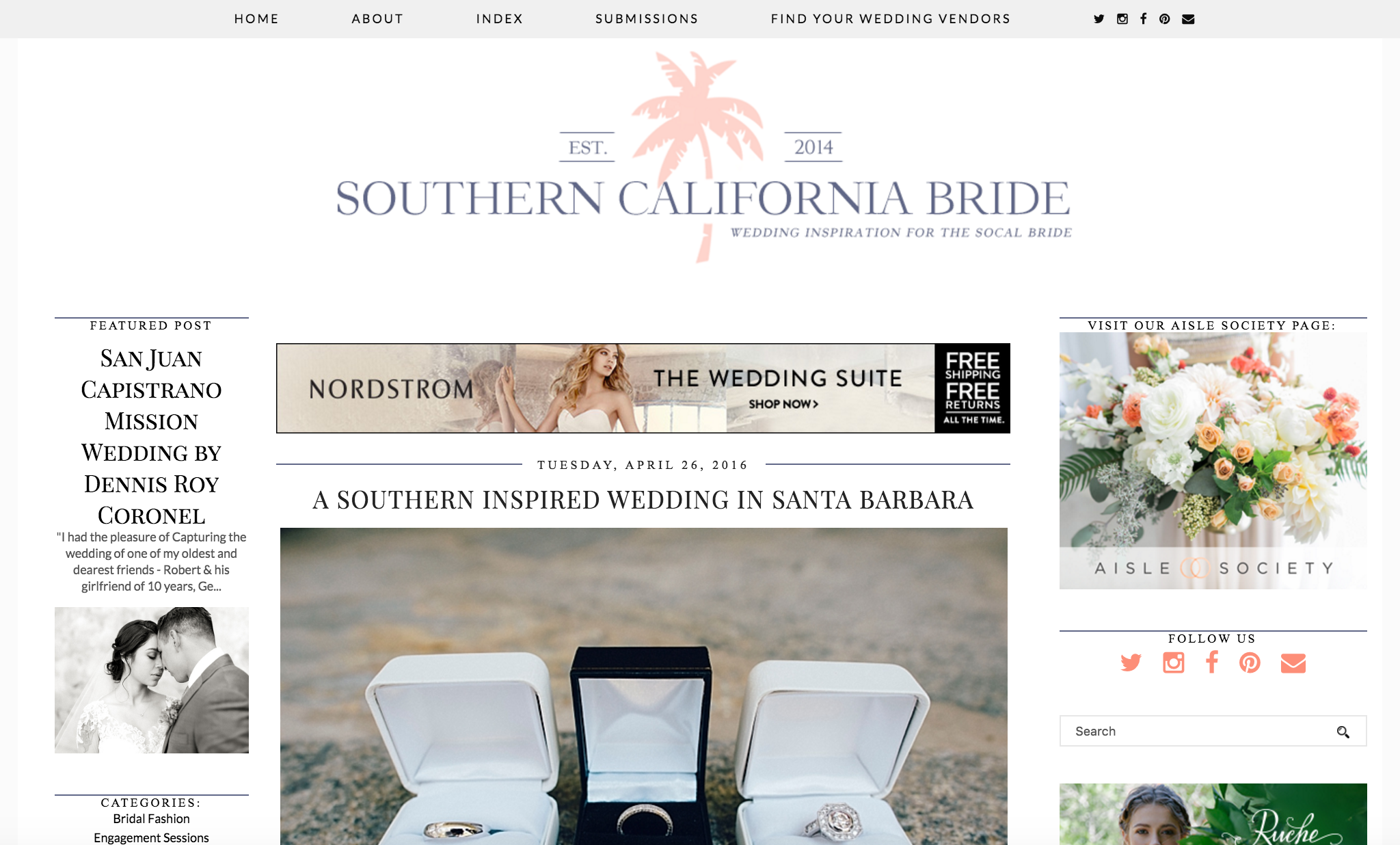Open A Southern Inspired Wedding in Santa Barbara title
This screenshot has width=1400, height=845.
(x=643, y=500)
